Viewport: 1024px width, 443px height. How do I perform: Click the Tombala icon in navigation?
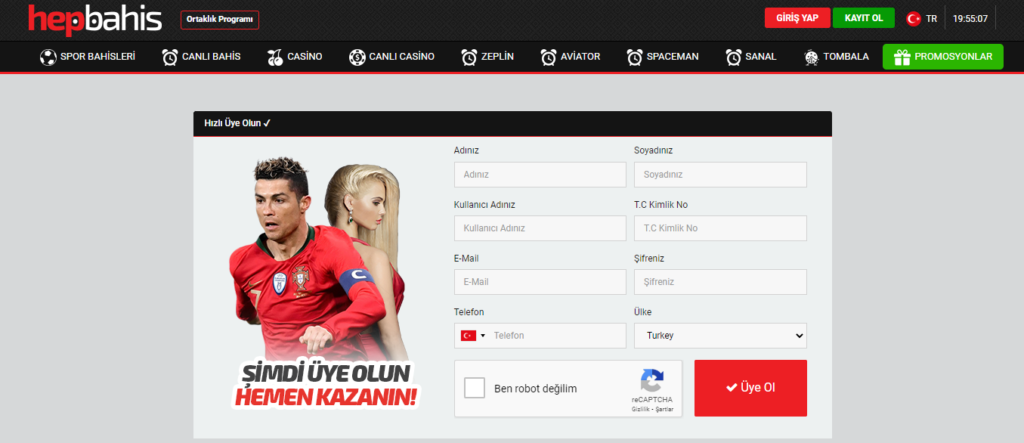(x=812, y=57)
